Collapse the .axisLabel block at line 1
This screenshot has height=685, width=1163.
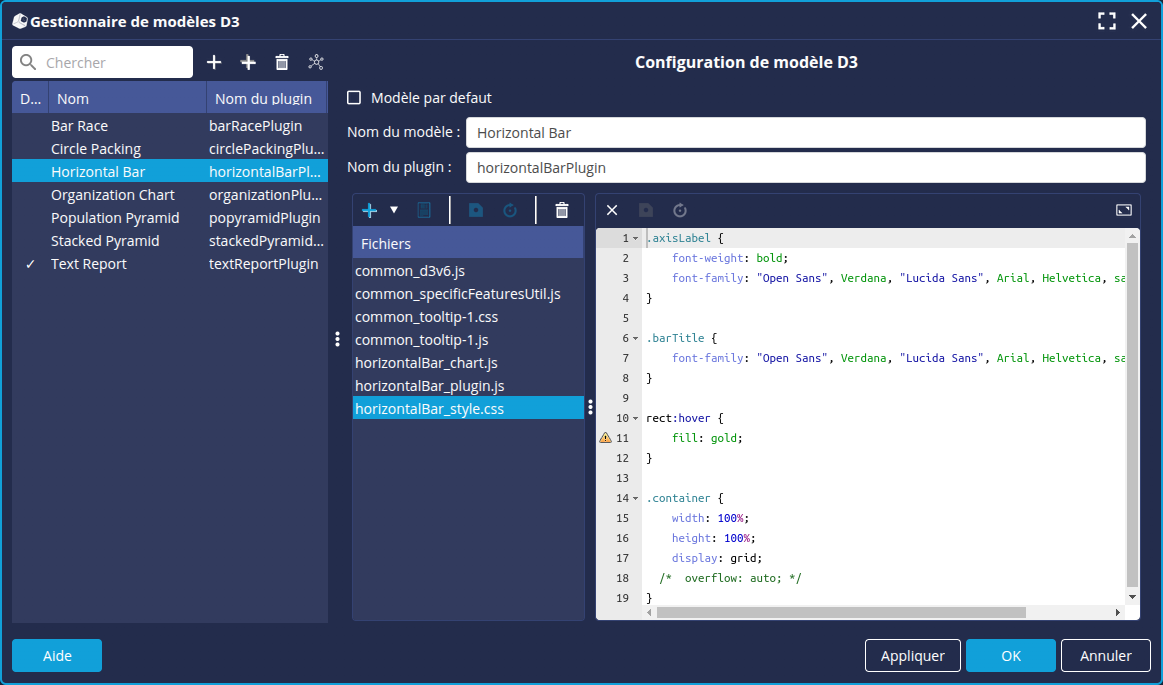636,239
